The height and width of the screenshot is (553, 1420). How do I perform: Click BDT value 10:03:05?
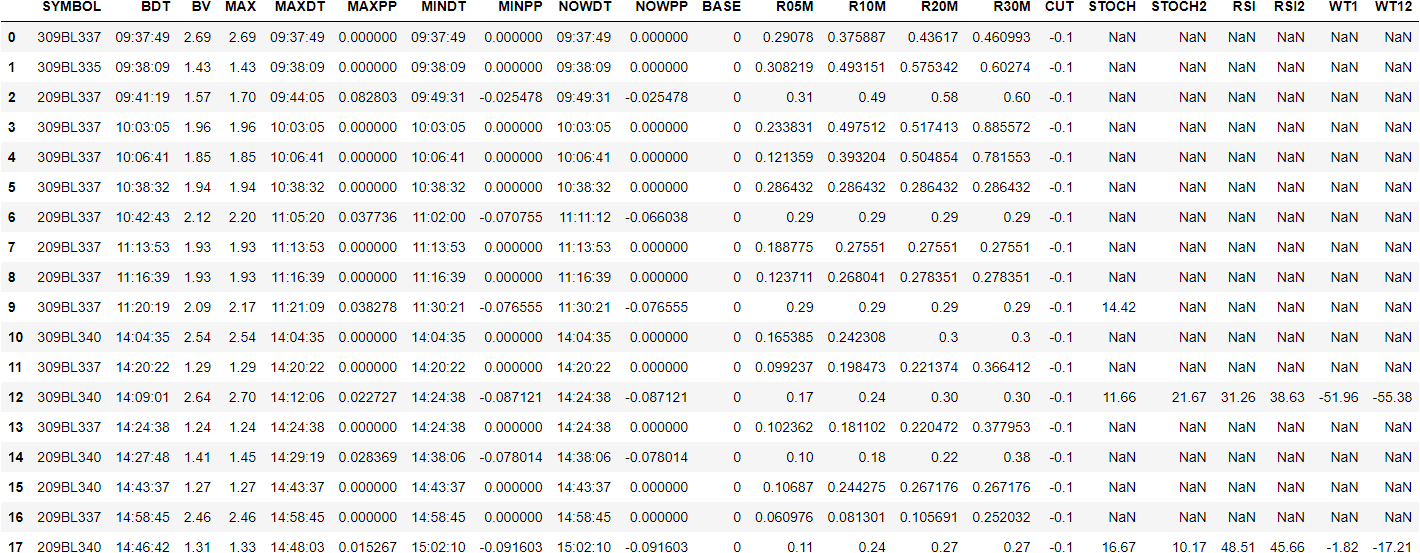point(142,127)
